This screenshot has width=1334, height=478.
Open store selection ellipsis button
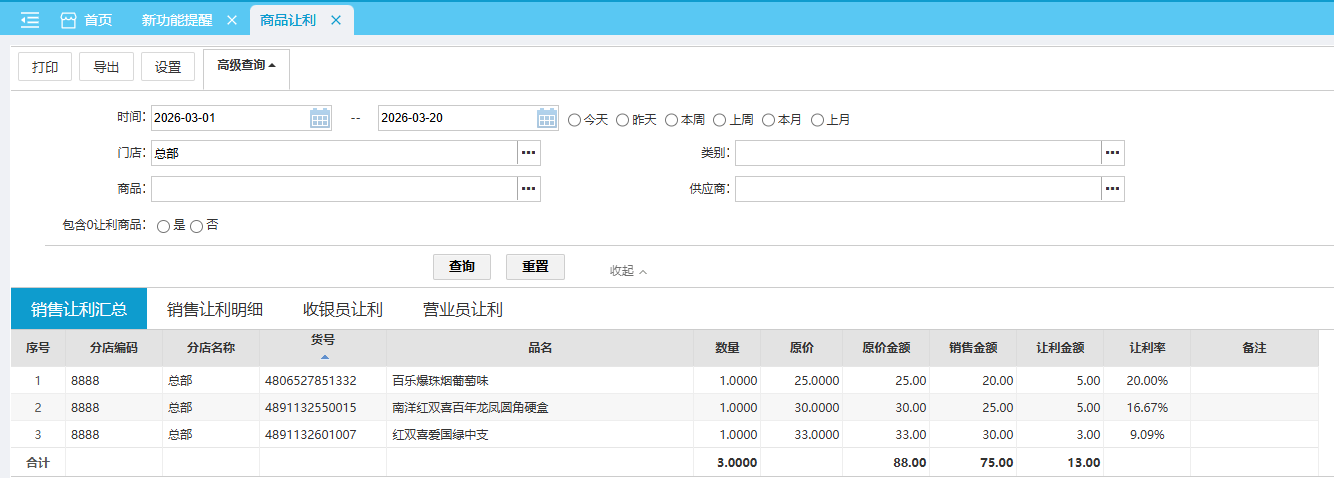[x=529, y=153]
